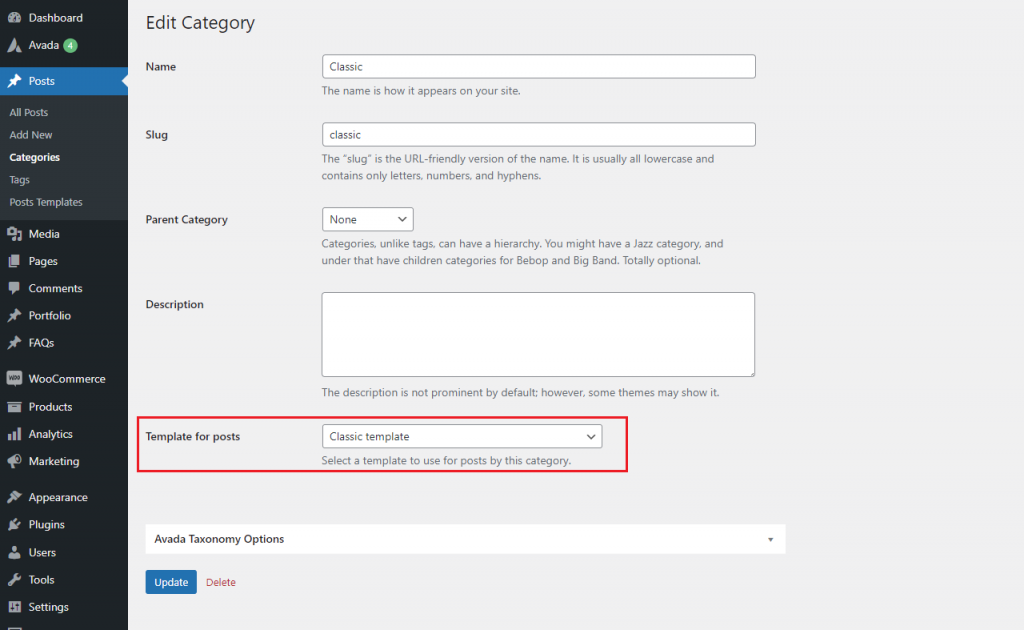Click the WooCommerce logo icon
Image resolution: width=1024 pixels, height=630 pixels.
click(x=14, y=379)
